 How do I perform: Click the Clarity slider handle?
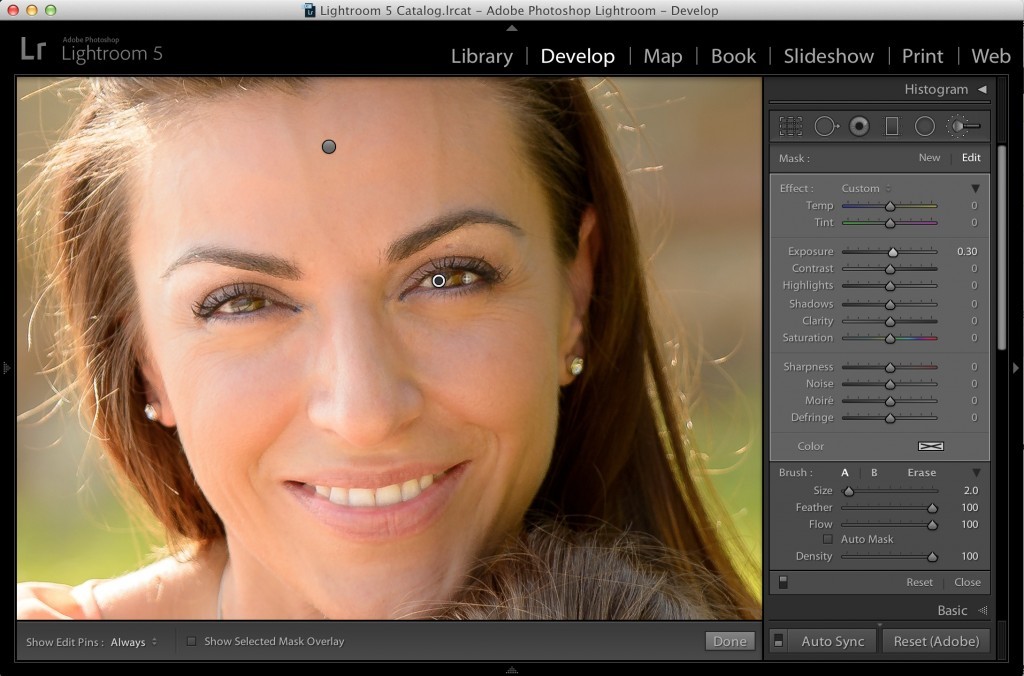point(889,321)
